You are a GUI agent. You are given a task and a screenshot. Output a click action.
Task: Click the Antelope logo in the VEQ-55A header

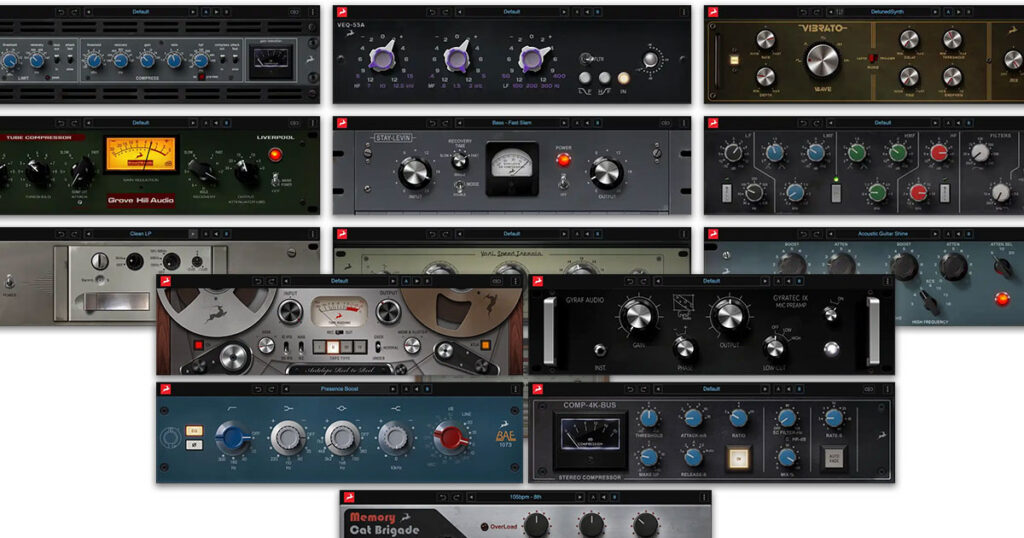coord(342,12)
